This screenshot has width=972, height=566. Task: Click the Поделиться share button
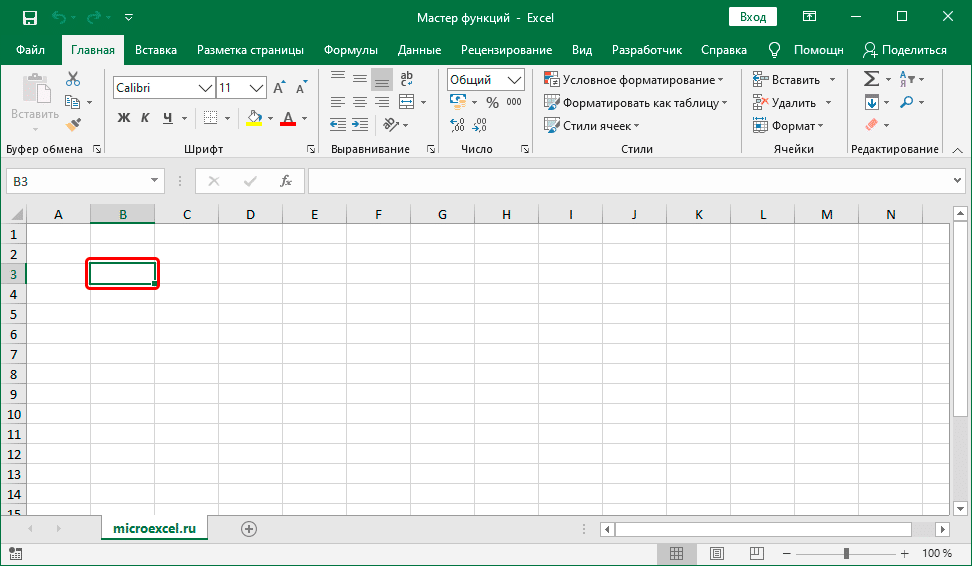(904, 50)
